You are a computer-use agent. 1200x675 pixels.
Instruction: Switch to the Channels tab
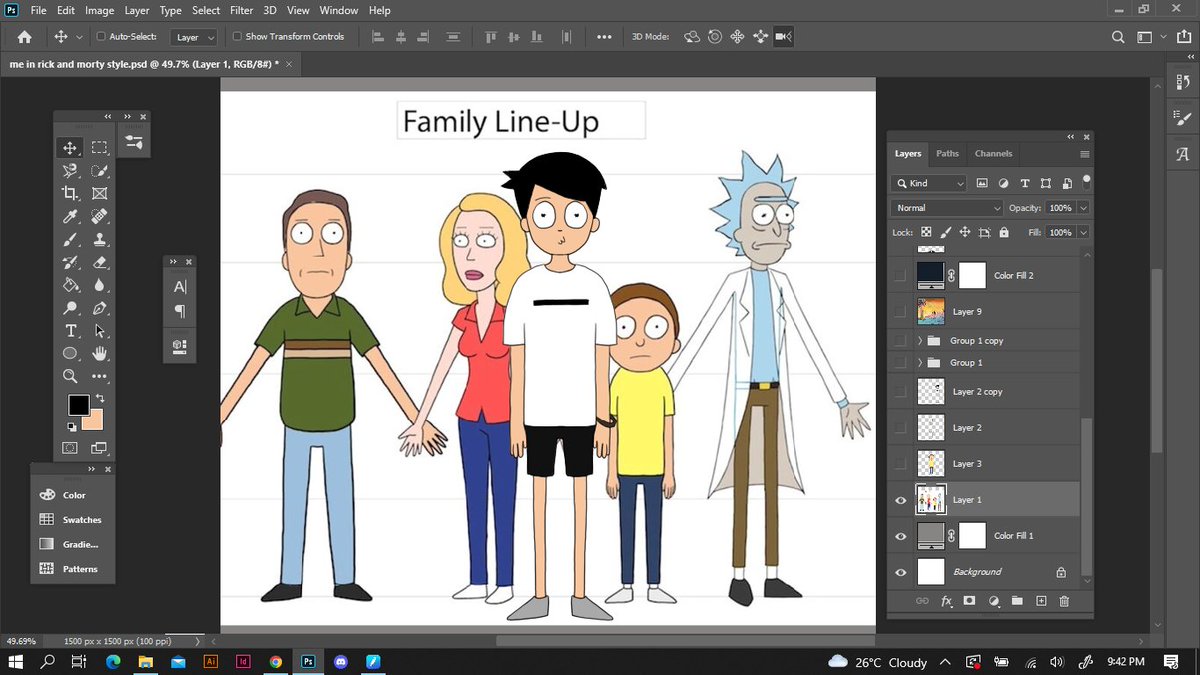993,154
